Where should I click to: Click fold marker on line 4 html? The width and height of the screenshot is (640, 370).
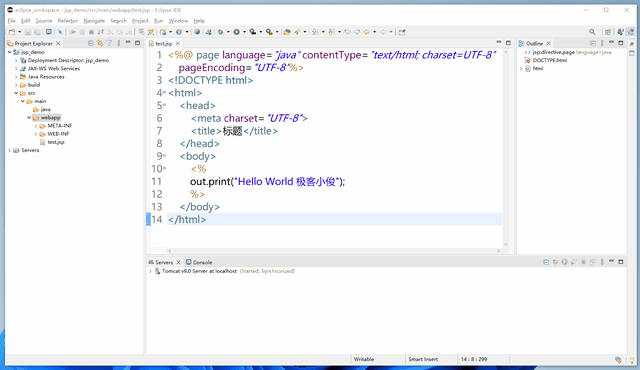pos(165,93)
